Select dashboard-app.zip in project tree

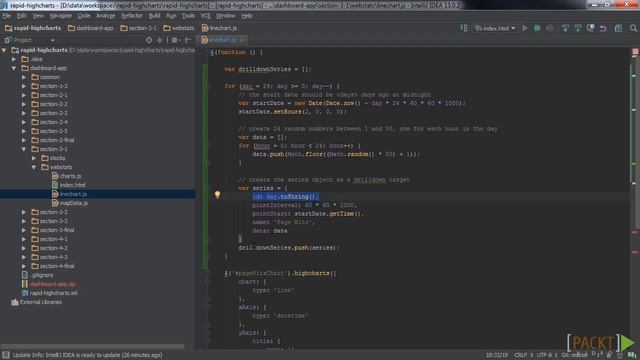pos(49,284)
